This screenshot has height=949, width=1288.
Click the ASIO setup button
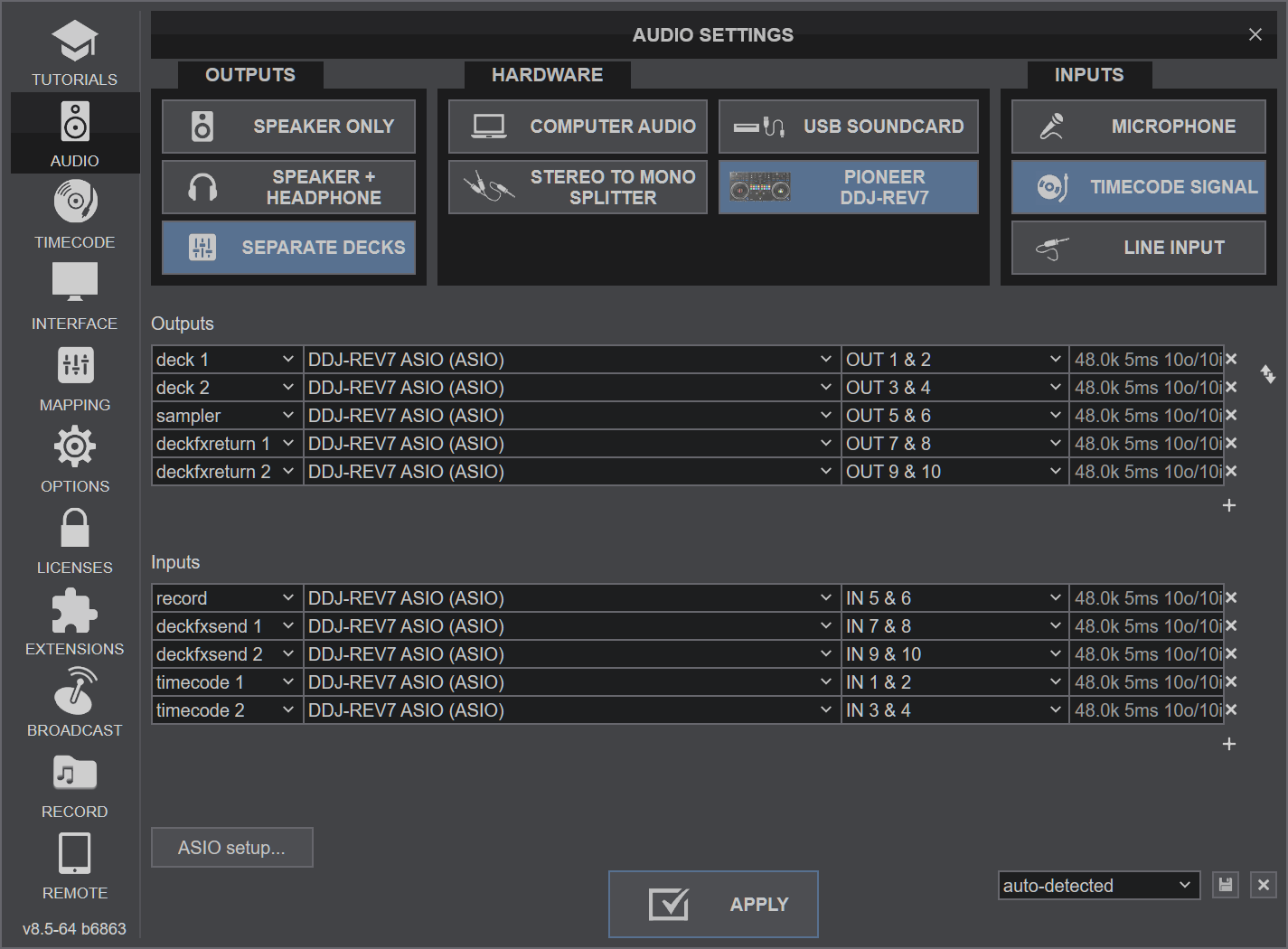pos(231,848)
